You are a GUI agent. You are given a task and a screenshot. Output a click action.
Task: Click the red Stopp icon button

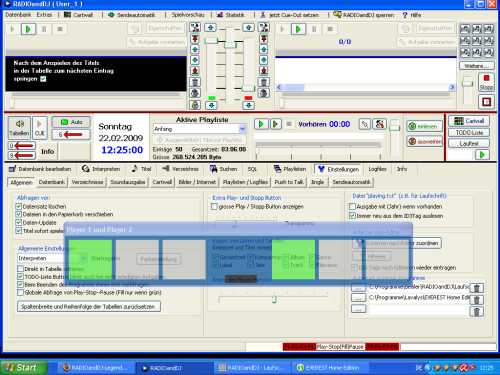tap(486, 82)
